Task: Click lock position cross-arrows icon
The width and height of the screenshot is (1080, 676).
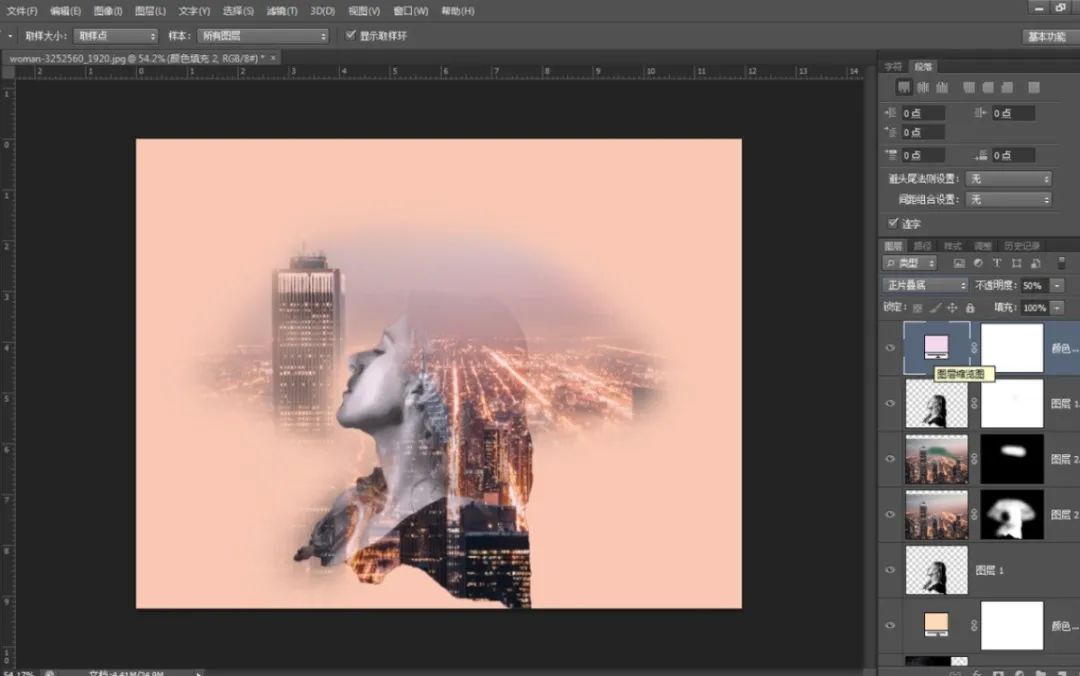Action: pos(952,308)
